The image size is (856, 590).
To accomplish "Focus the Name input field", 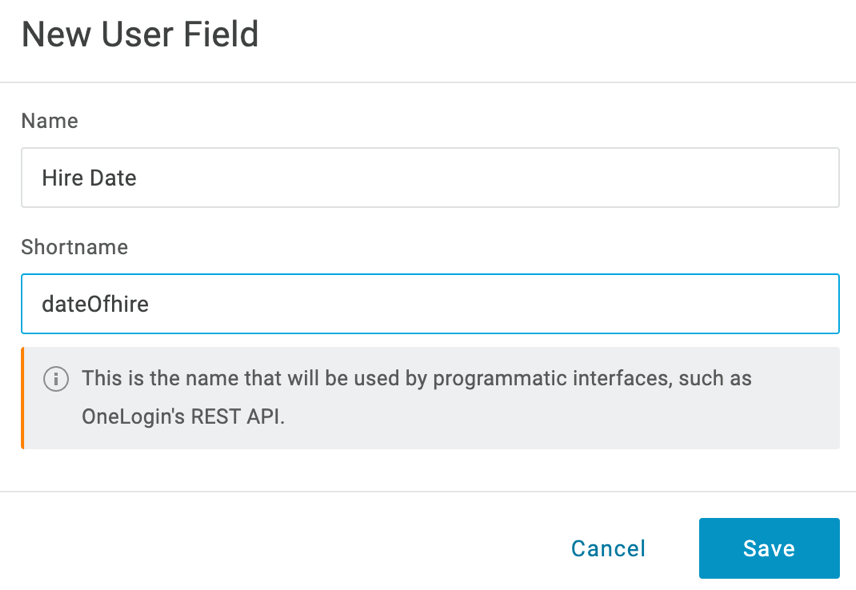I will pos(430,177).
